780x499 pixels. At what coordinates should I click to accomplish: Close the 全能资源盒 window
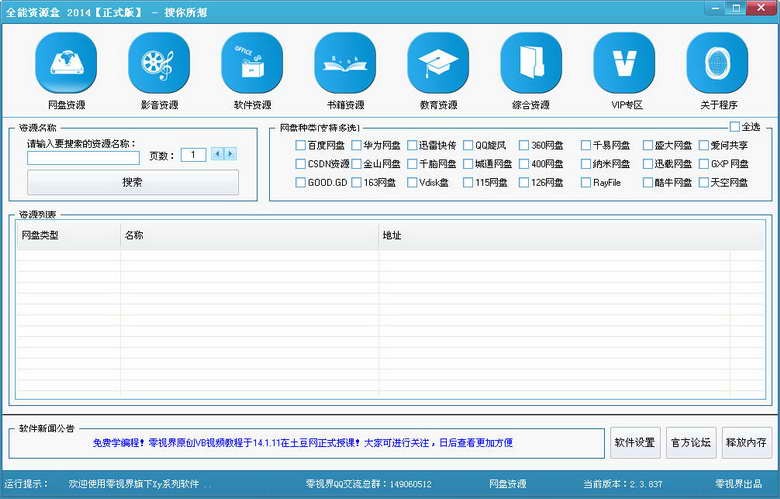[761, 8]
